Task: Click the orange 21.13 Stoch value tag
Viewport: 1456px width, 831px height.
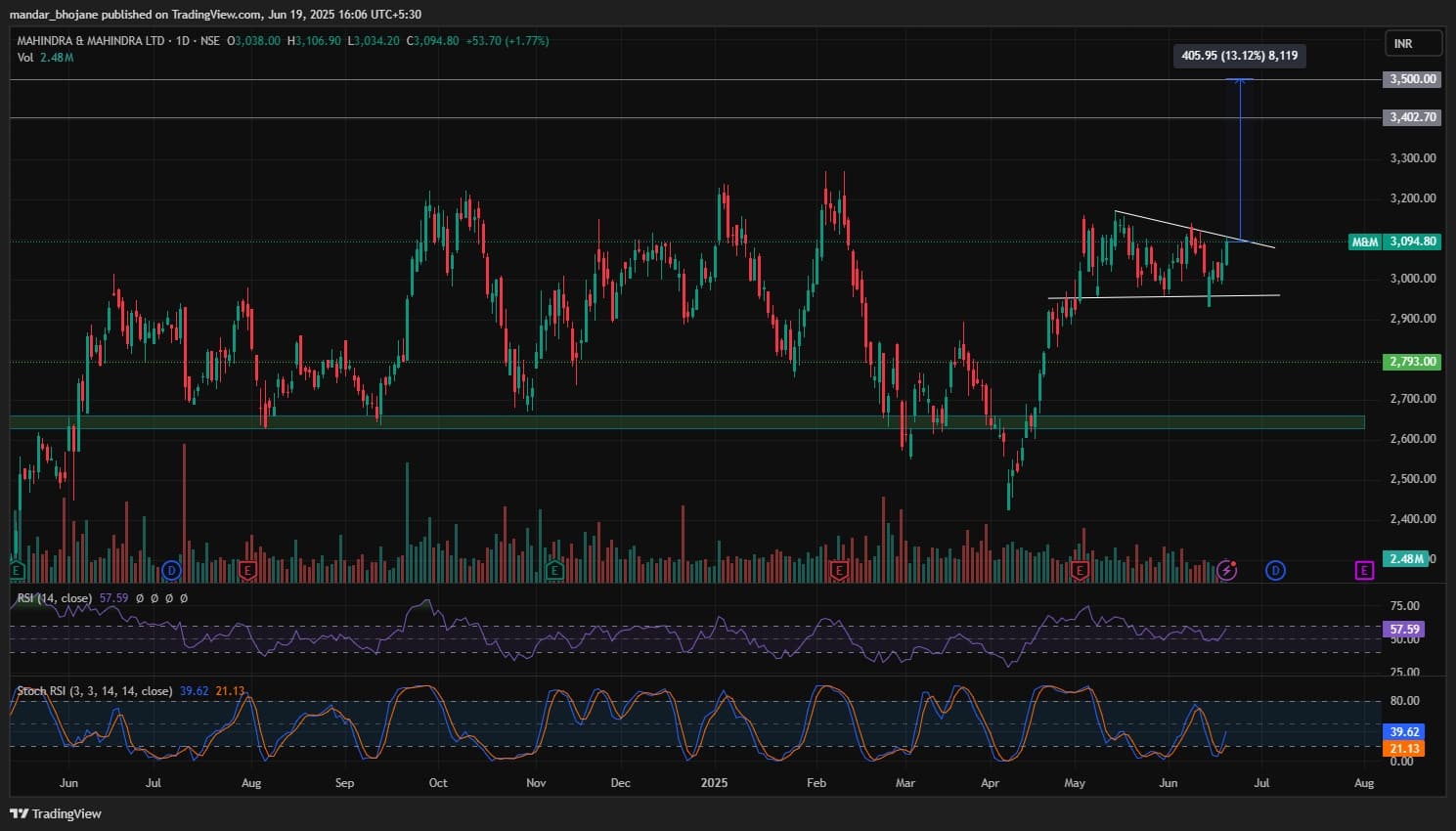Action: pyautogui.click(x=1403, y=749)
